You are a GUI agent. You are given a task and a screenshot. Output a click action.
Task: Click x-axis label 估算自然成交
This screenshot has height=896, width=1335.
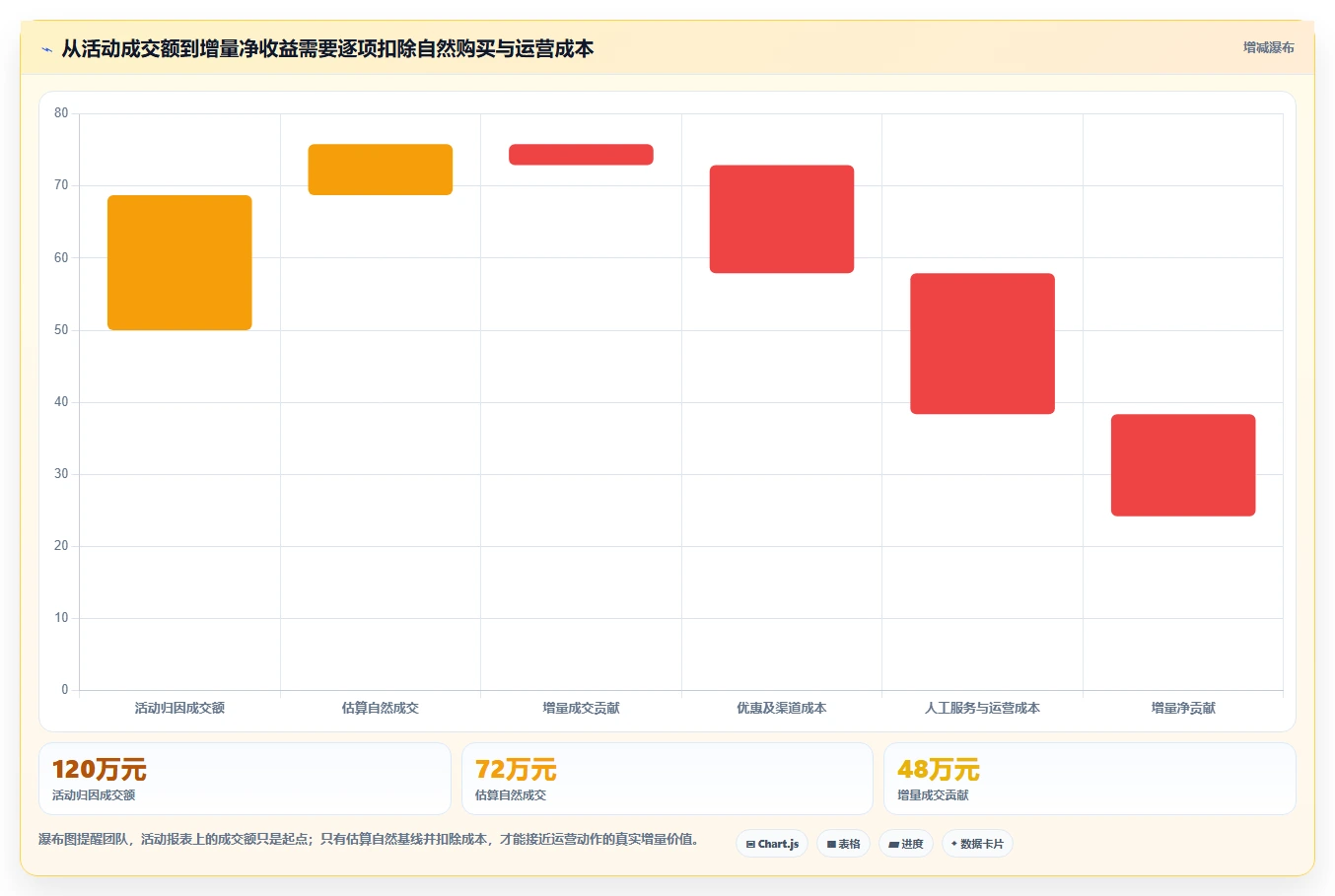click(381, 708)
